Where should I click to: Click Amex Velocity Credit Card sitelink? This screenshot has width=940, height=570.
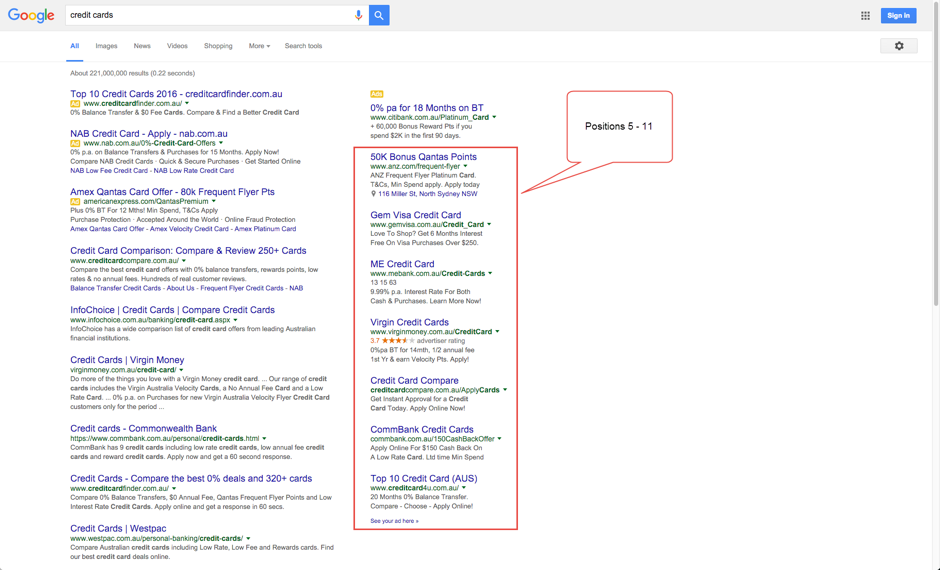(189, 229)
